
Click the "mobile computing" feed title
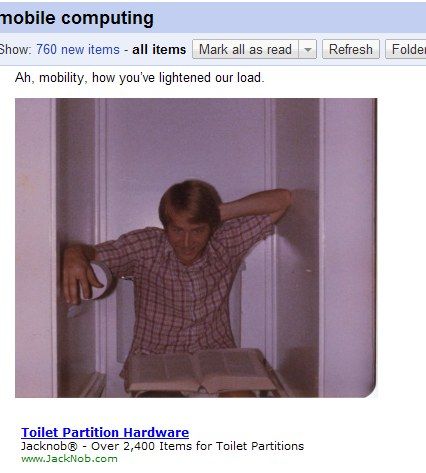click(x=76, y=18)
